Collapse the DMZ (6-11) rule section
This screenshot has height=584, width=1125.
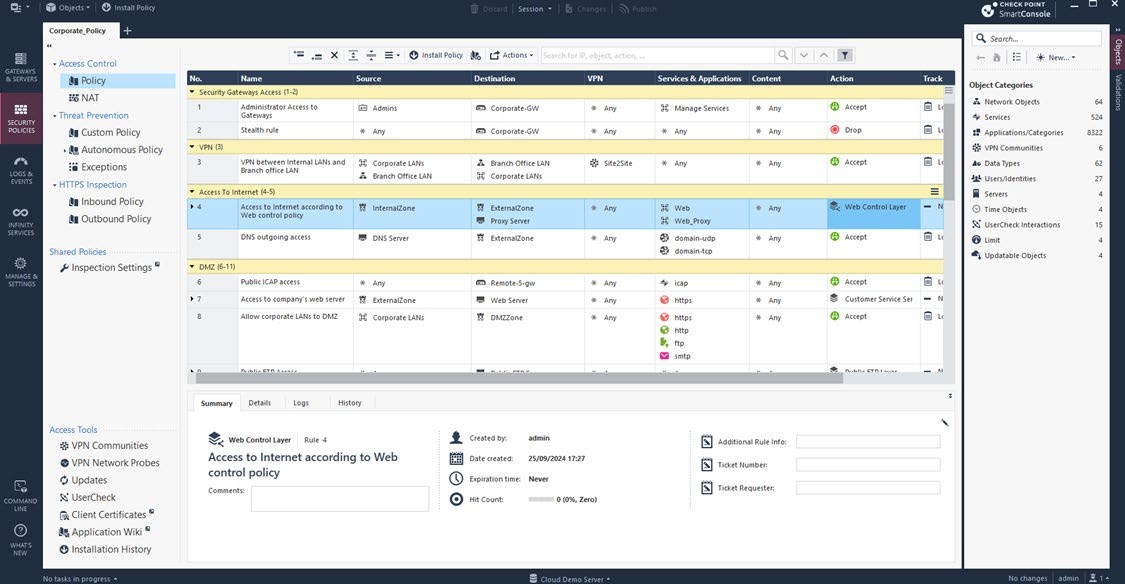[192, 267]
